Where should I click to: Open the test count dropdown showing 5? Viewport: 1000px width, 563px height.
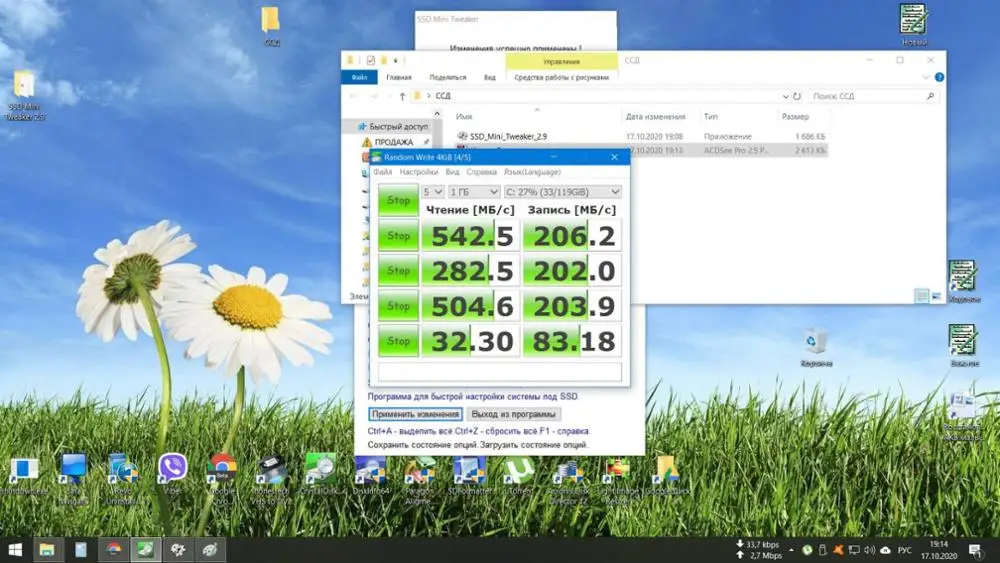[432, 191]
